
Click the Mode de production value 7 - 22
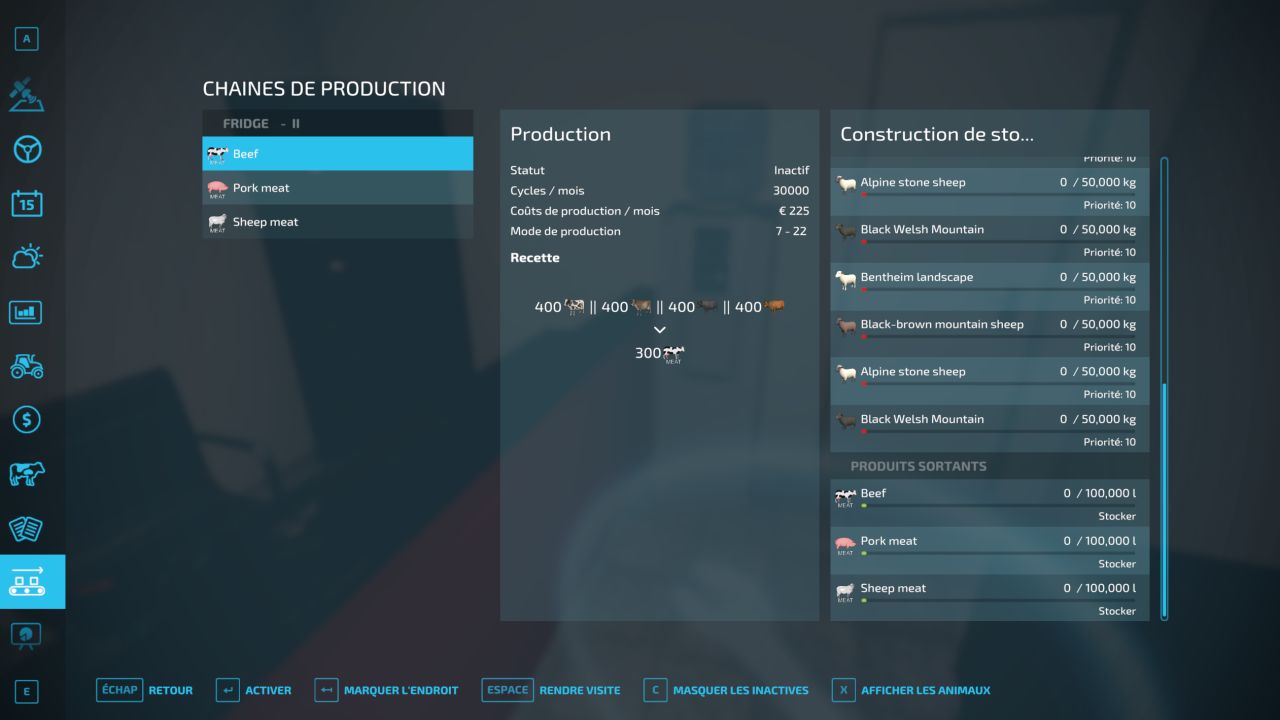[790, 231]
